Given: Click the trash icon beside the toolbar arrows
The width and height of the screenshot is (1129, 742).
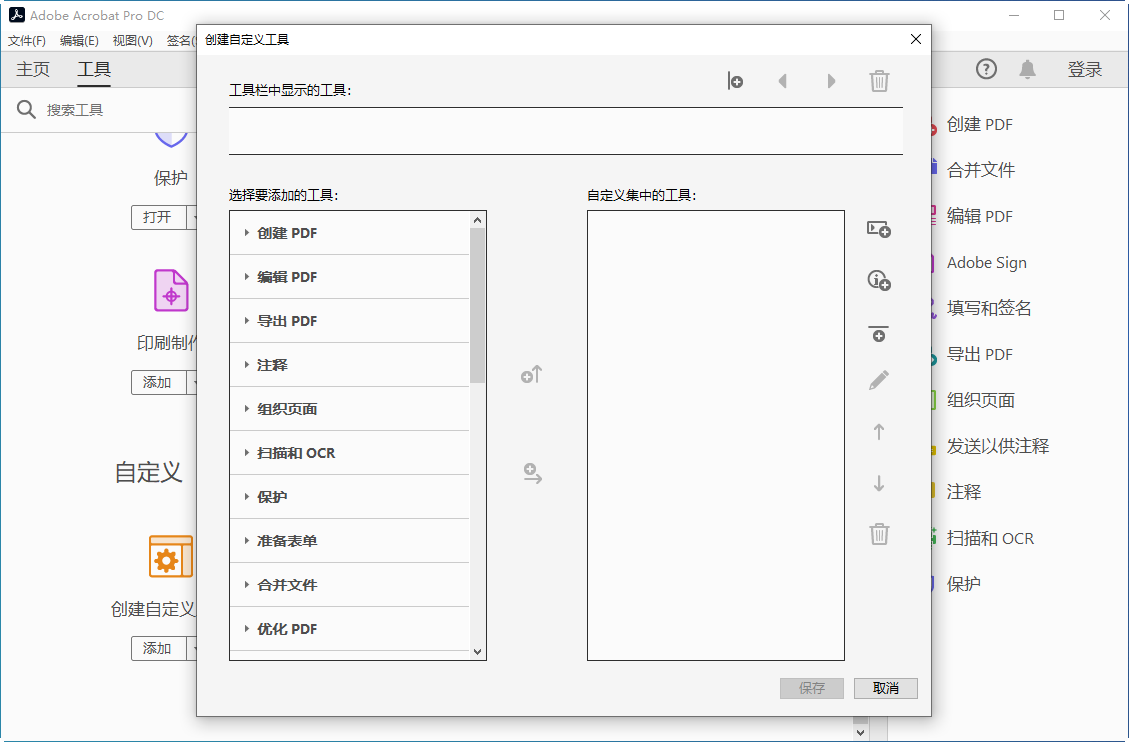Looking at the screenshot, I should [879, 81].
